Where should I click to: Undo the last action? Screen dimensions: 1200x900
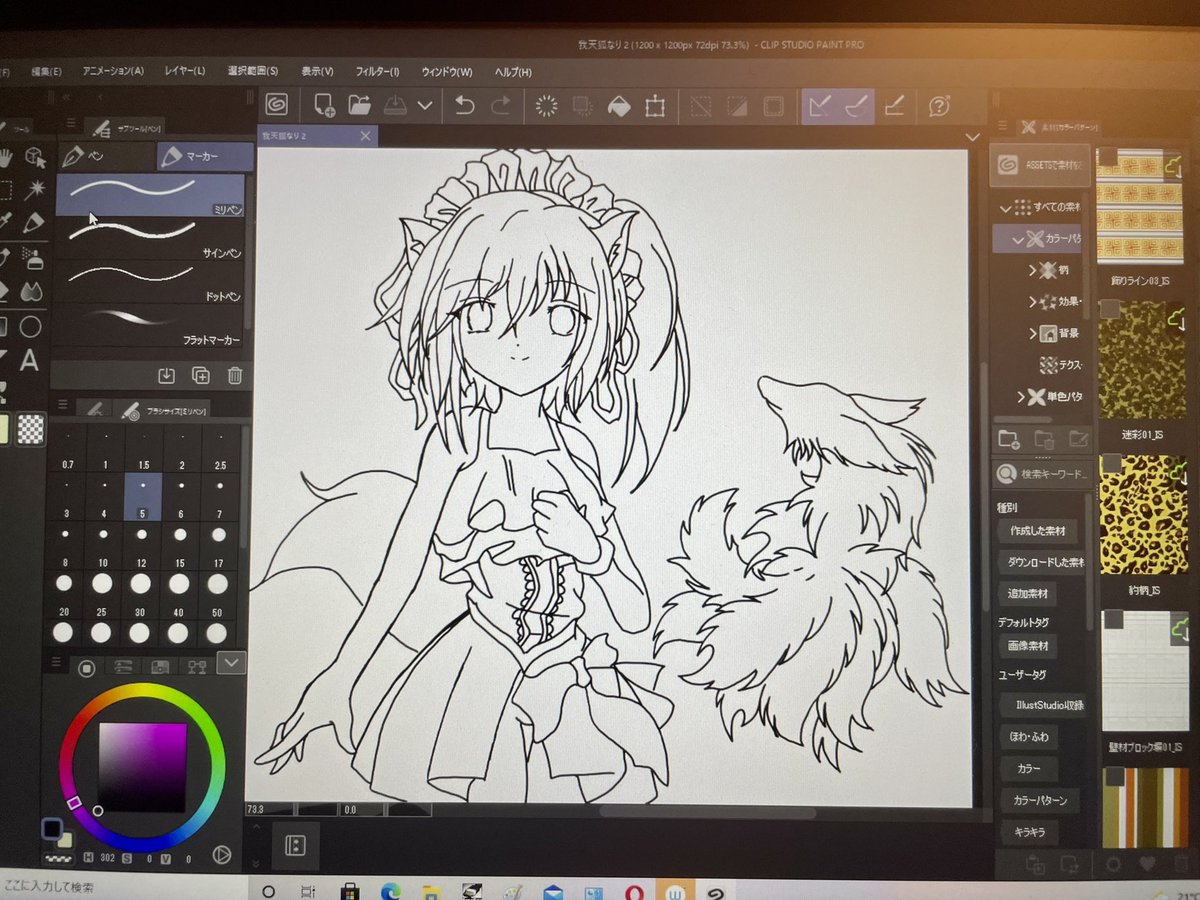(465, 104)
